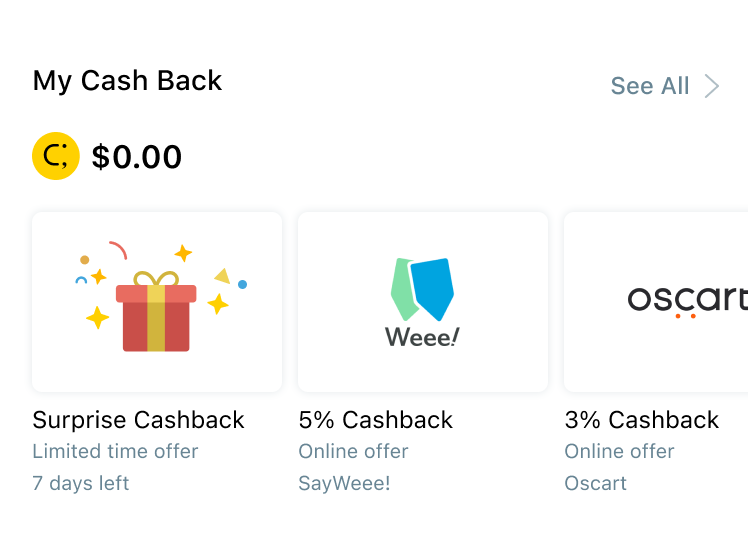
Task: Click the $0.00 cash back balance
Action: (137, 157)
